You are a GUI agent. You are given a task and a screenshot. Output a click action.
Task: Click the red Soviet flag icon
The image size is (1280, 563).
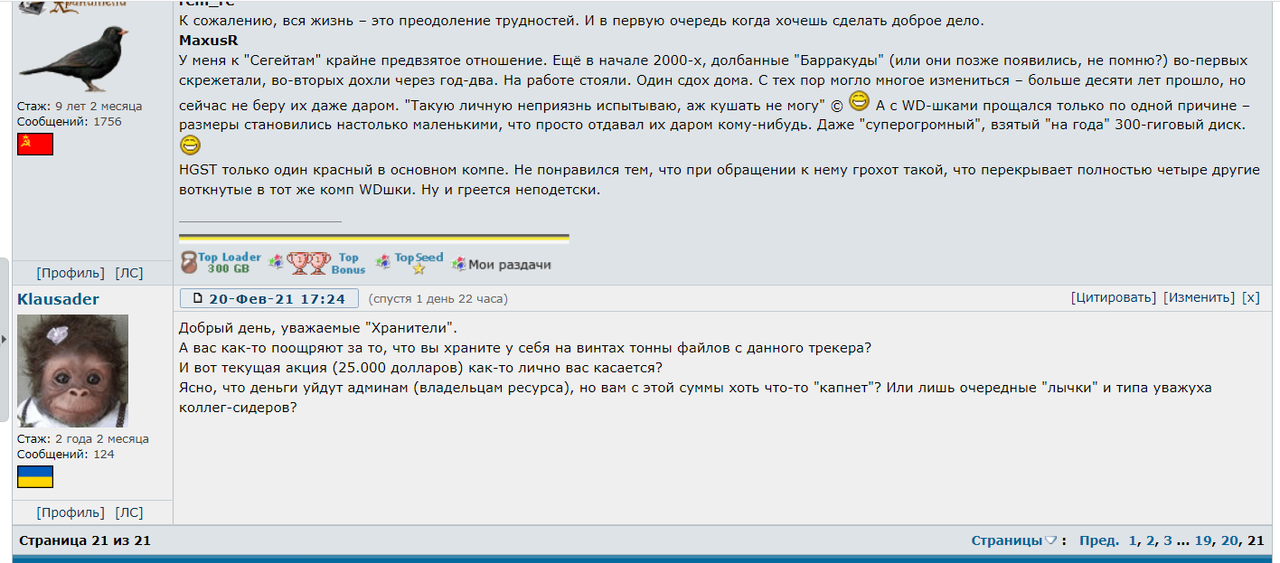click(x=35, y=144)
